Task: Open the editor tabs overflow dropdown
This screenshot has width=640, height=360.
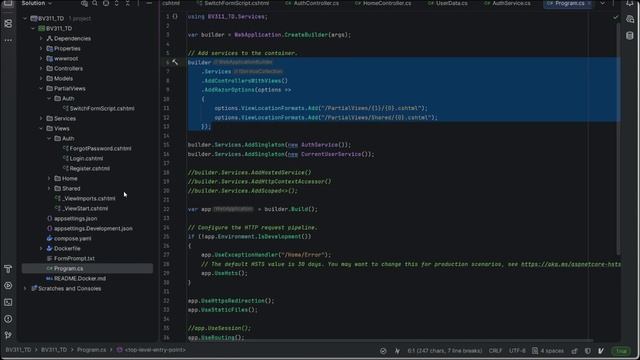Action: [x=603, y=3]
